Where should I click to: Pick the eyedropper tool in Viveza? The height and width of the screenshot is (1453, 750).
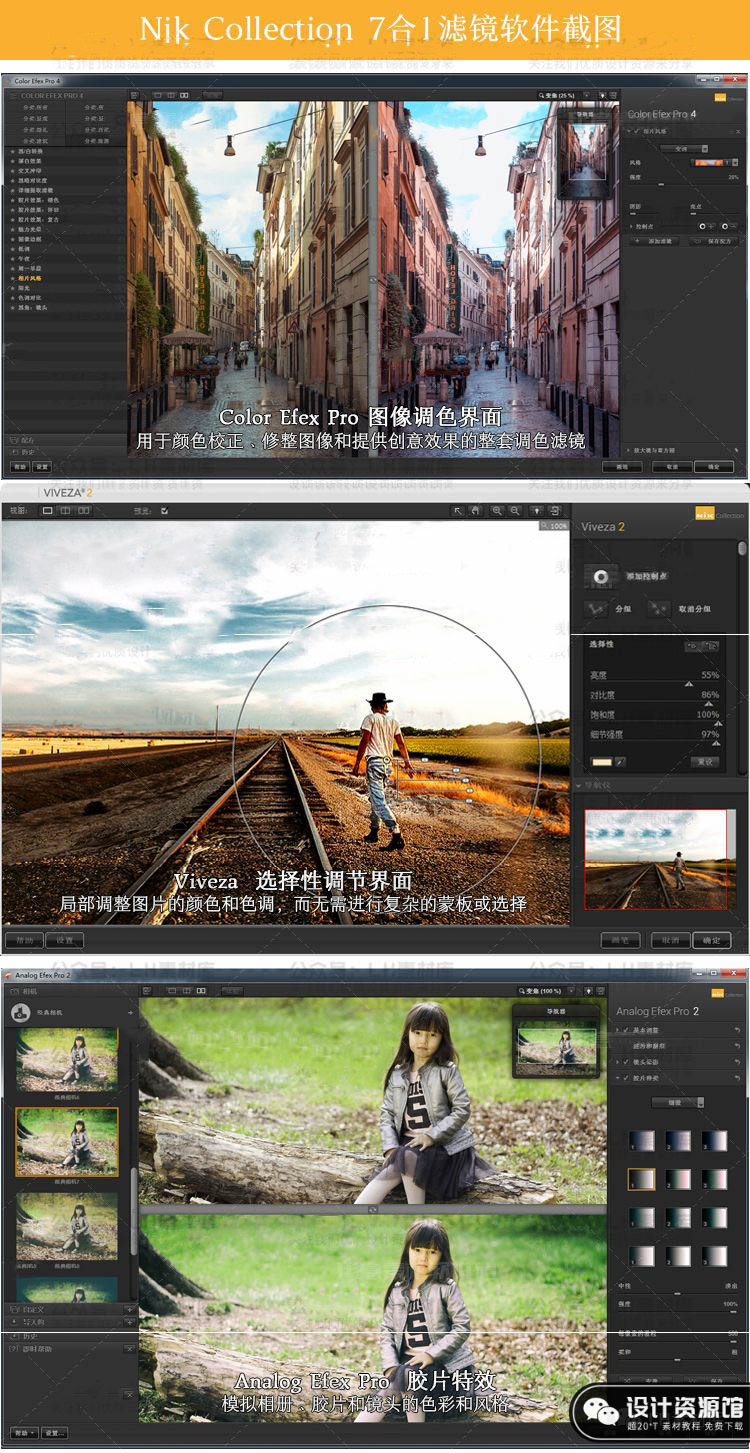pos(620,762)
